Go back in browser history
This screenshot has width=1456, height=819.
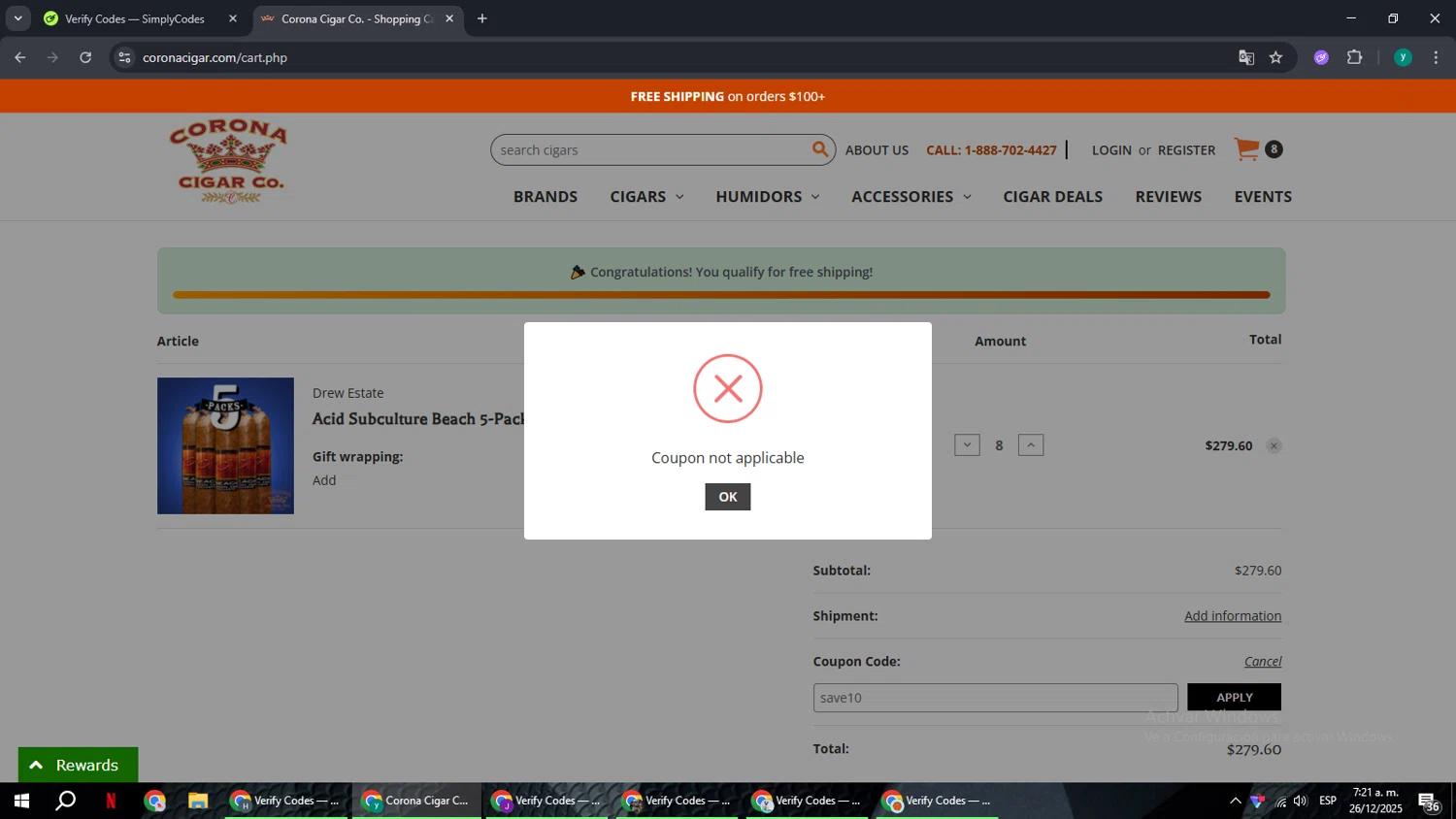tap(20, 57)
